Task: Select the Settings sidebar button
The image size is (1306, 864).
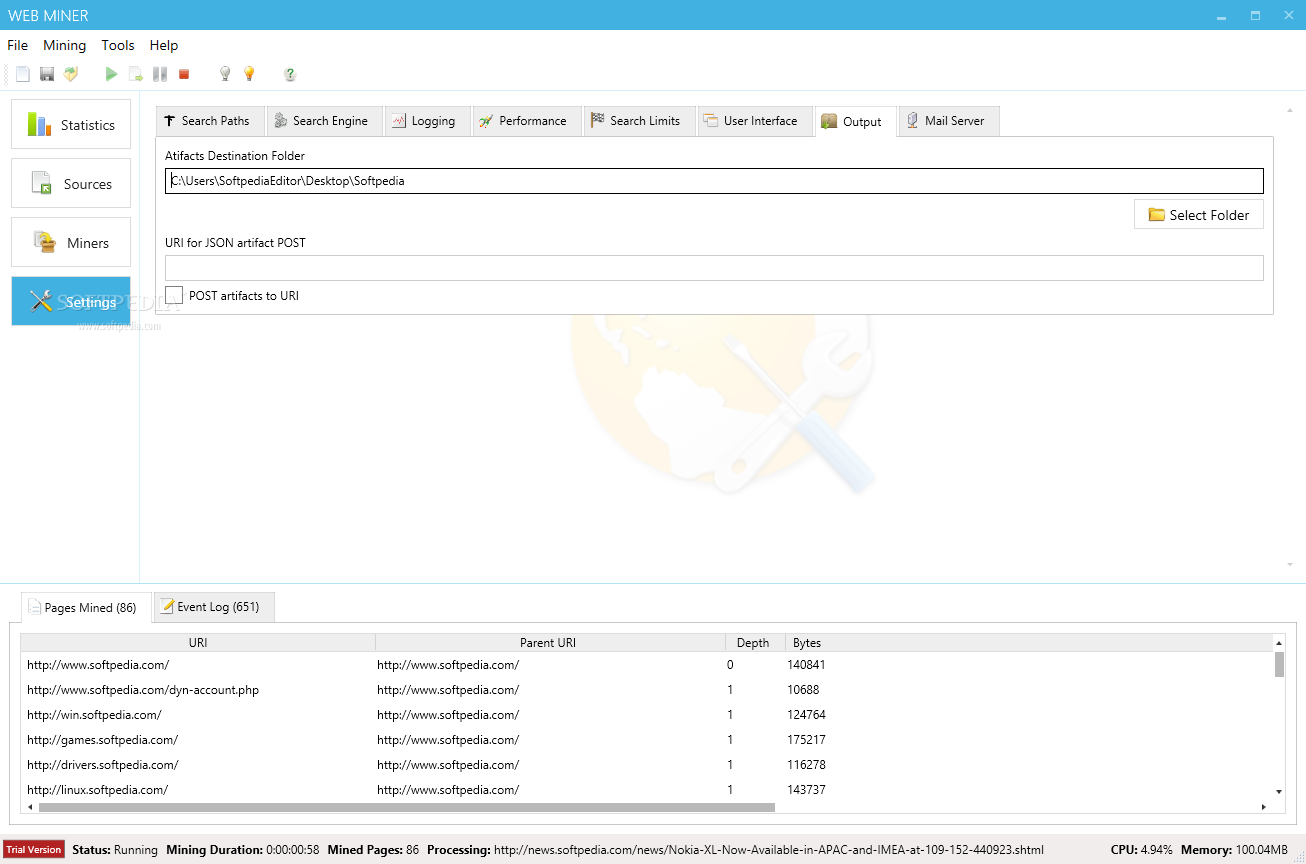Action: pos(71,301)
